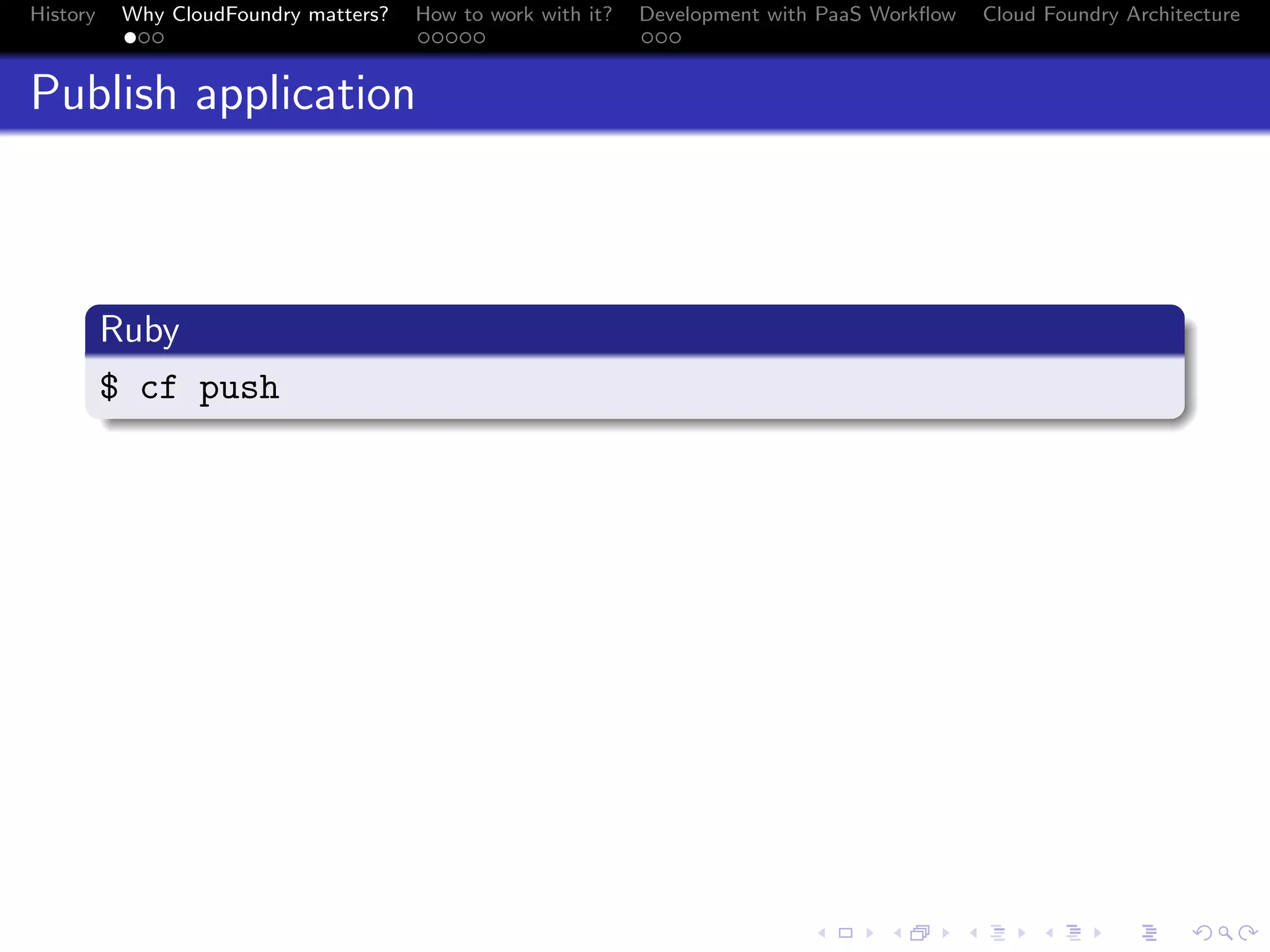Select first dot under Development with PaaS Workflow
The width and height of the screenshot is (1270, 952).
pyautogui.click(x=647, y=38)
